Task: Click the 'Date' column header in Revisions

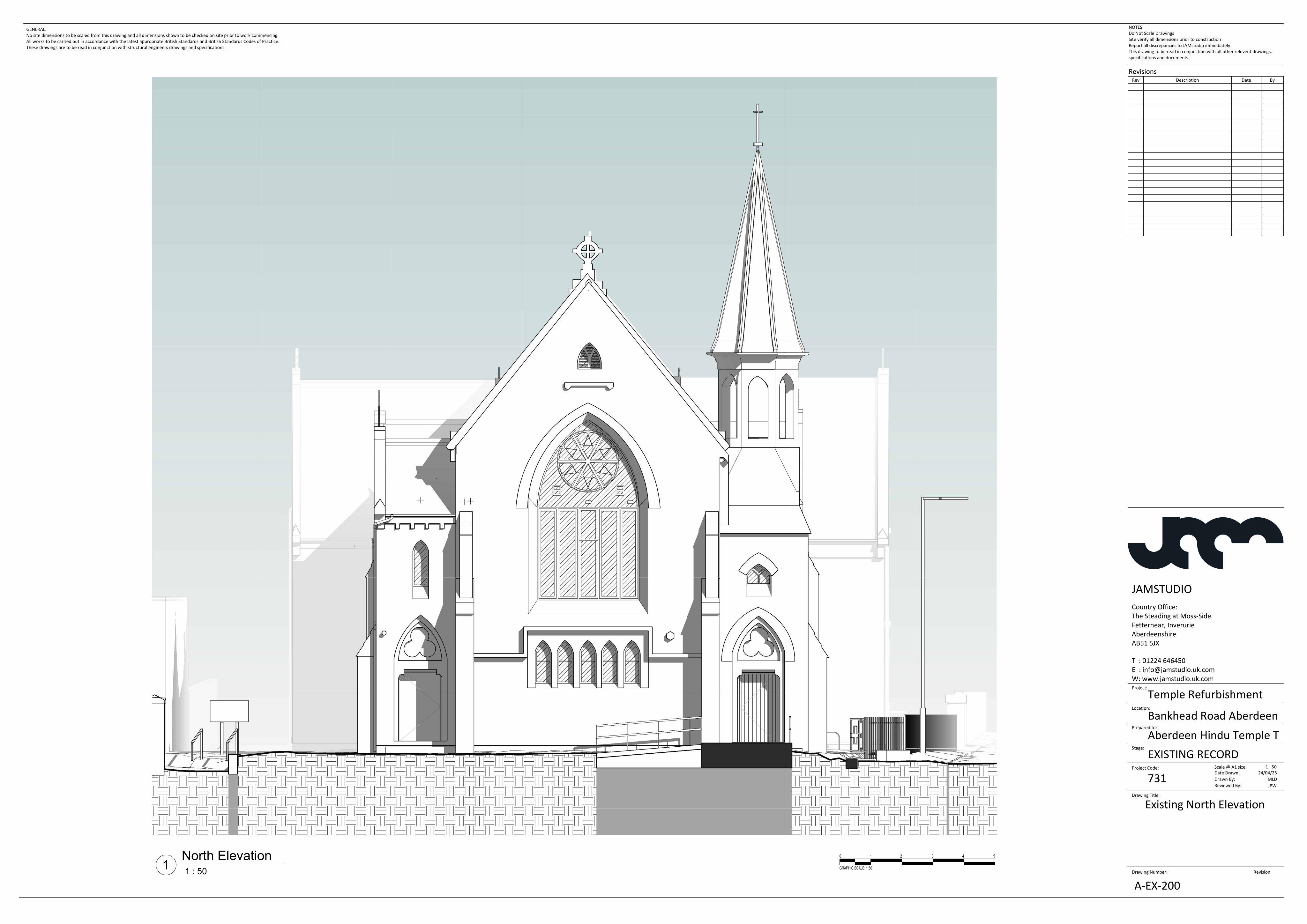Action: pos(1246,80)
